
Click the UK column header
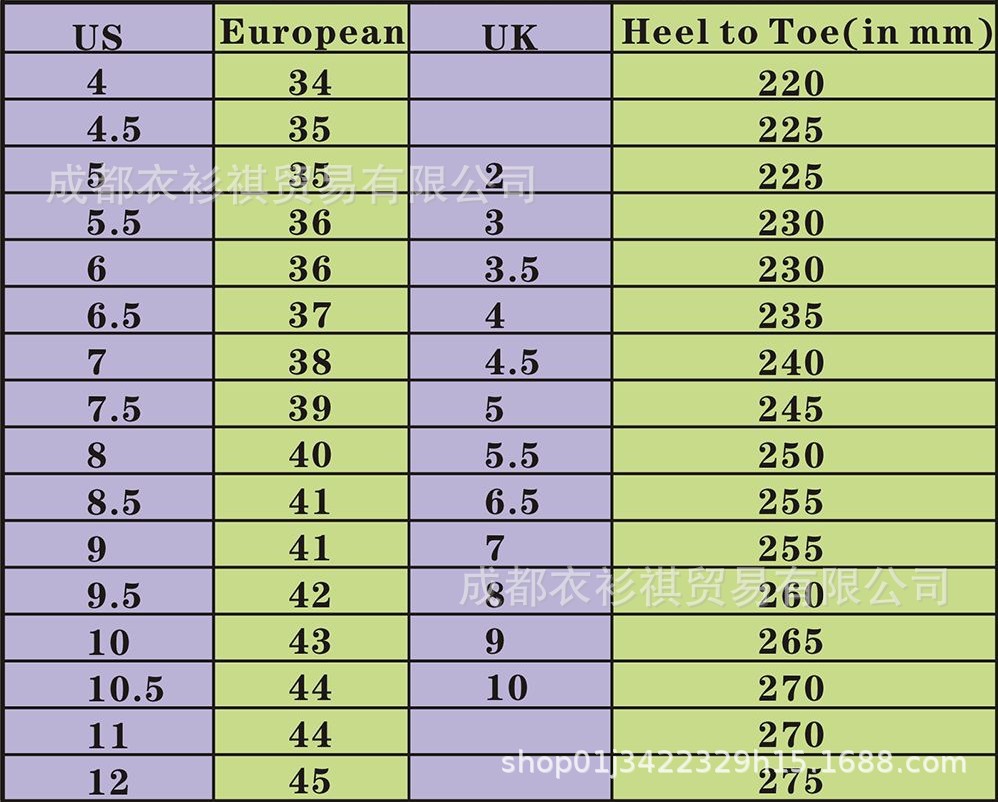[x=510, y=37]
